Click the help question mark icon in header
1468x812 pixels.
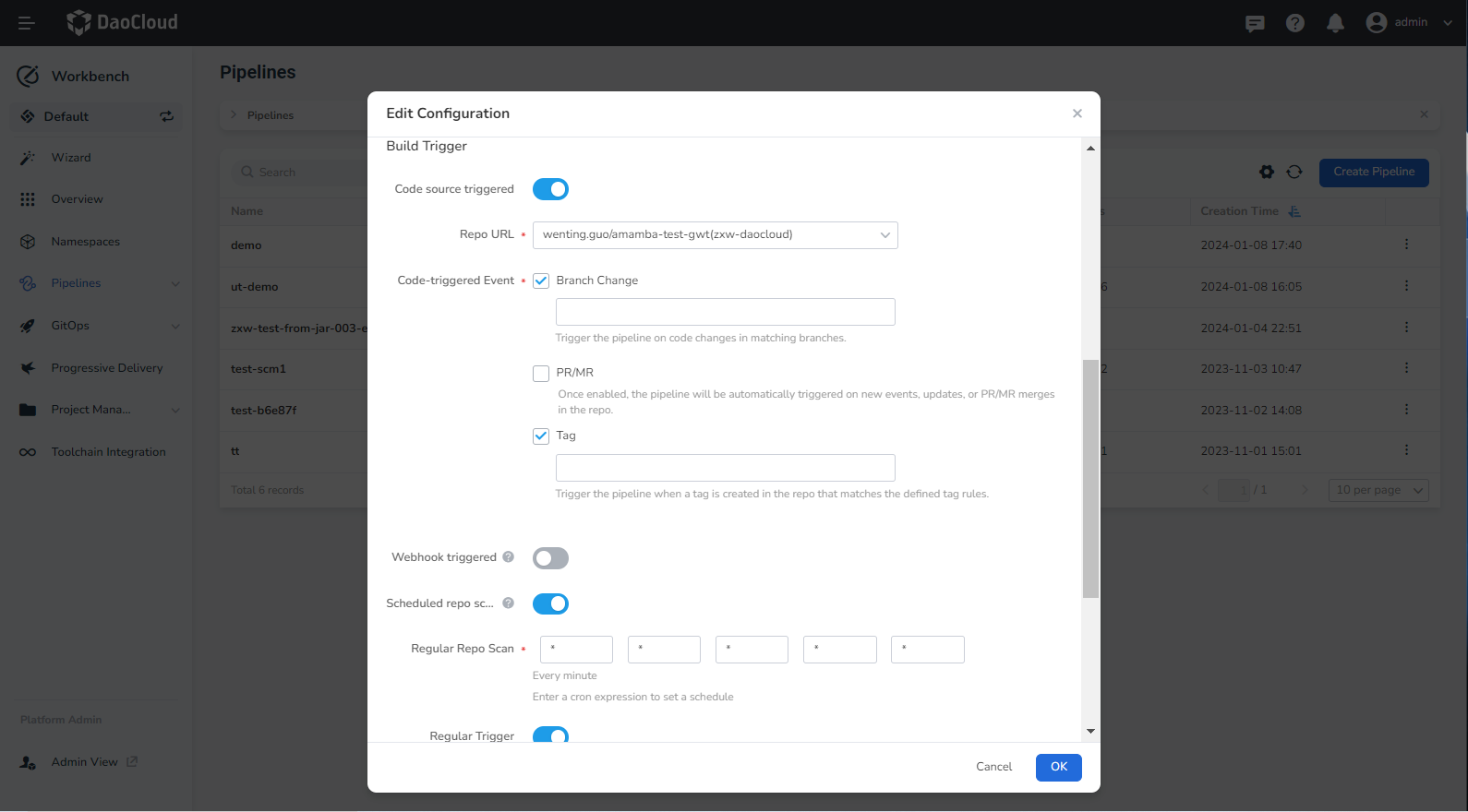(x=1294, y=23)
